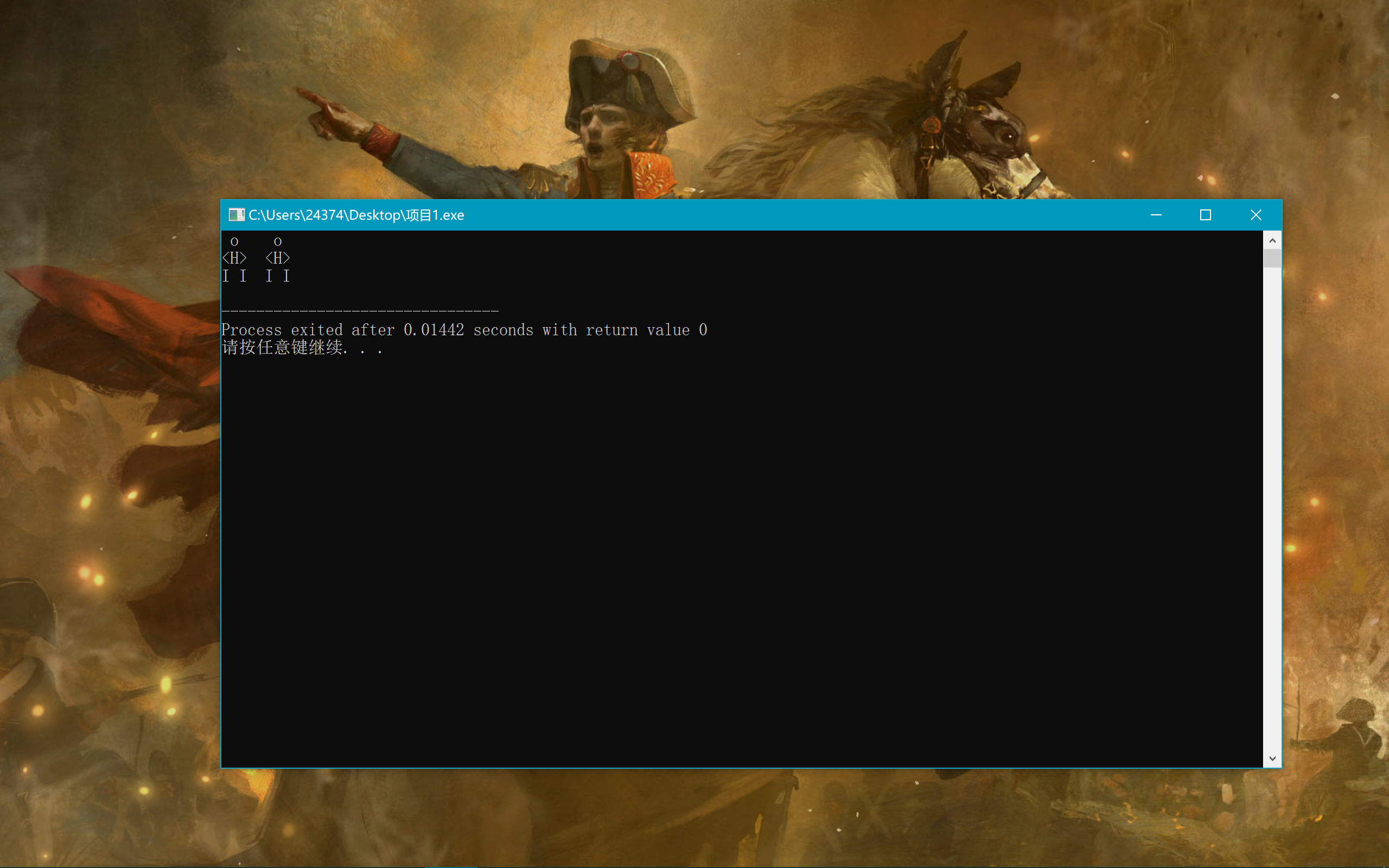Click the 'return value 0' text

coord(646,330)
